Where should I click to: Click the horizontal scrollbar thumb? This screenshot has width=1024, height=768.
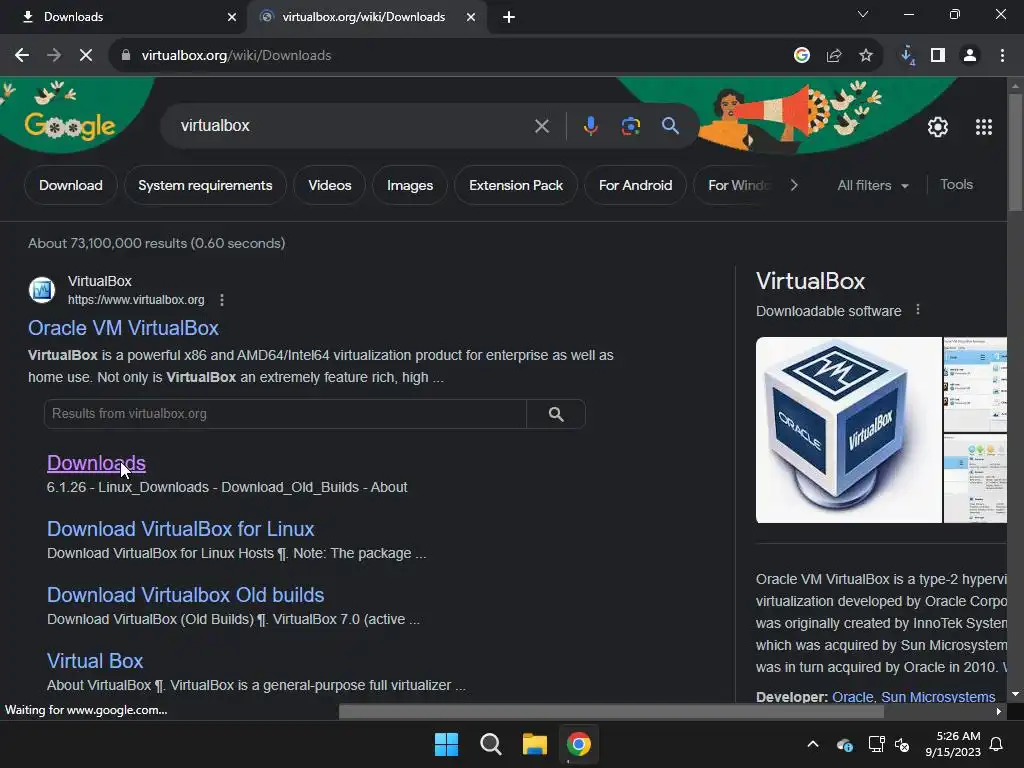click(611, 712)
